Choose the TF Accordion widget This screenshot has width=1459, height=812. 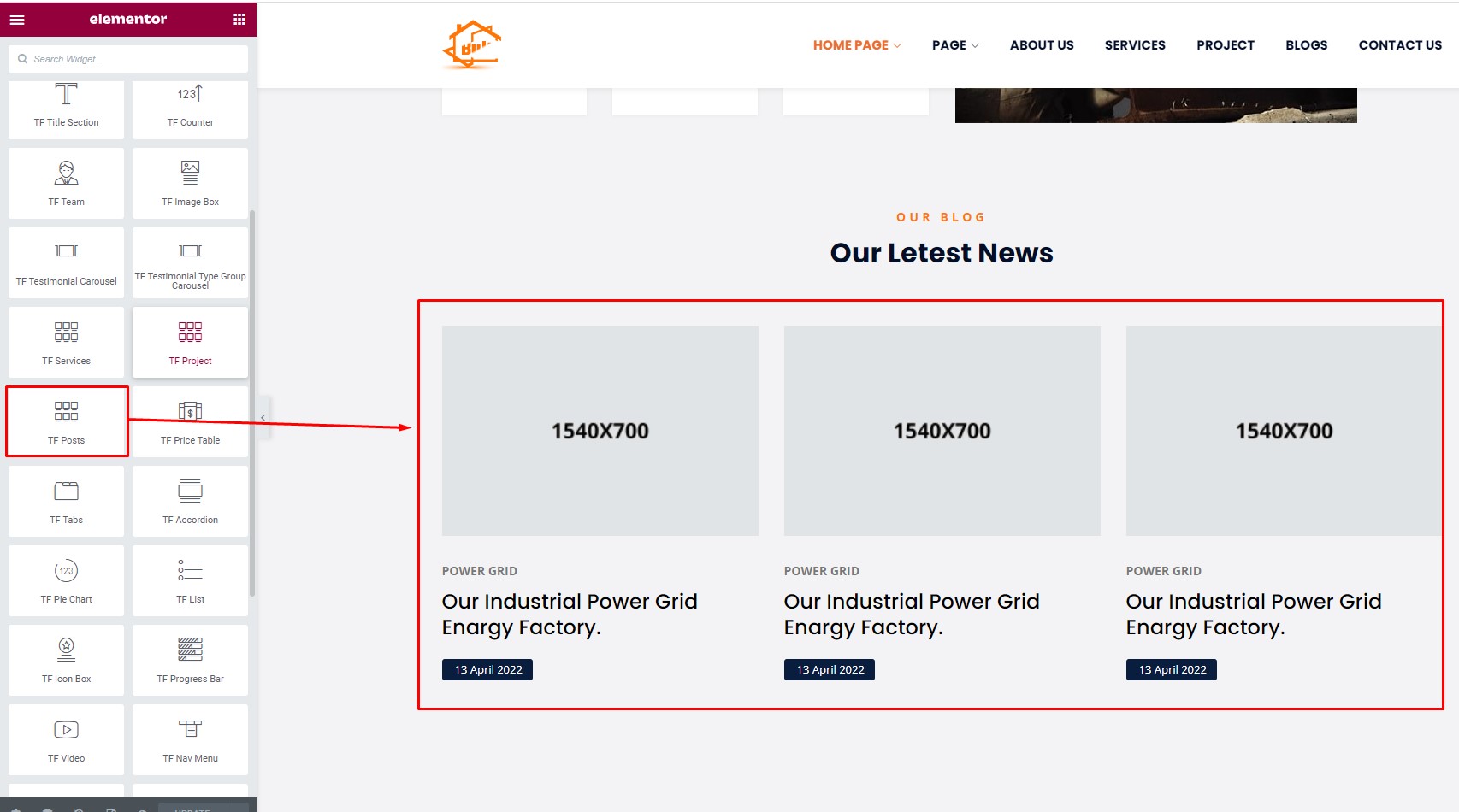pos(190,501)
